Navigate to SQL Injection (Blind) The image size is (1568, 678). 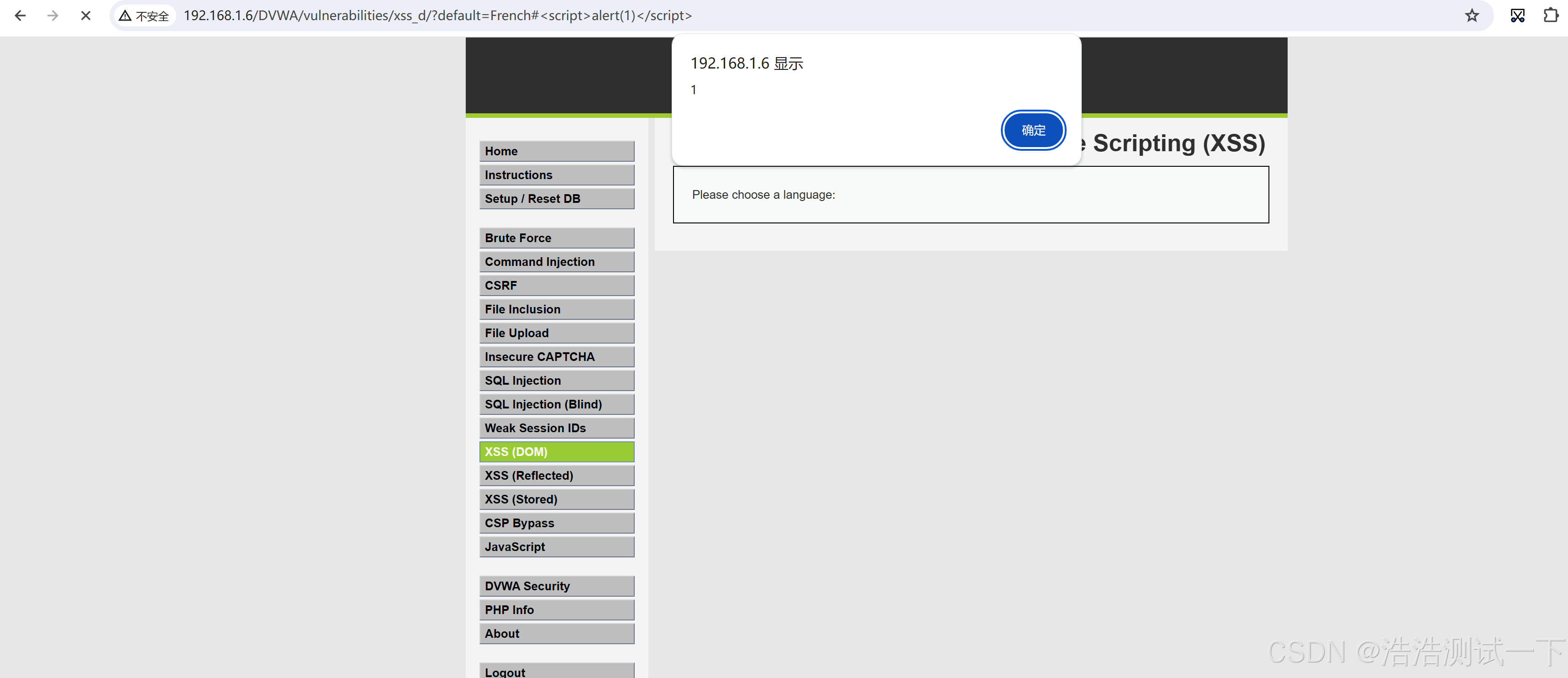pos(556,404)
